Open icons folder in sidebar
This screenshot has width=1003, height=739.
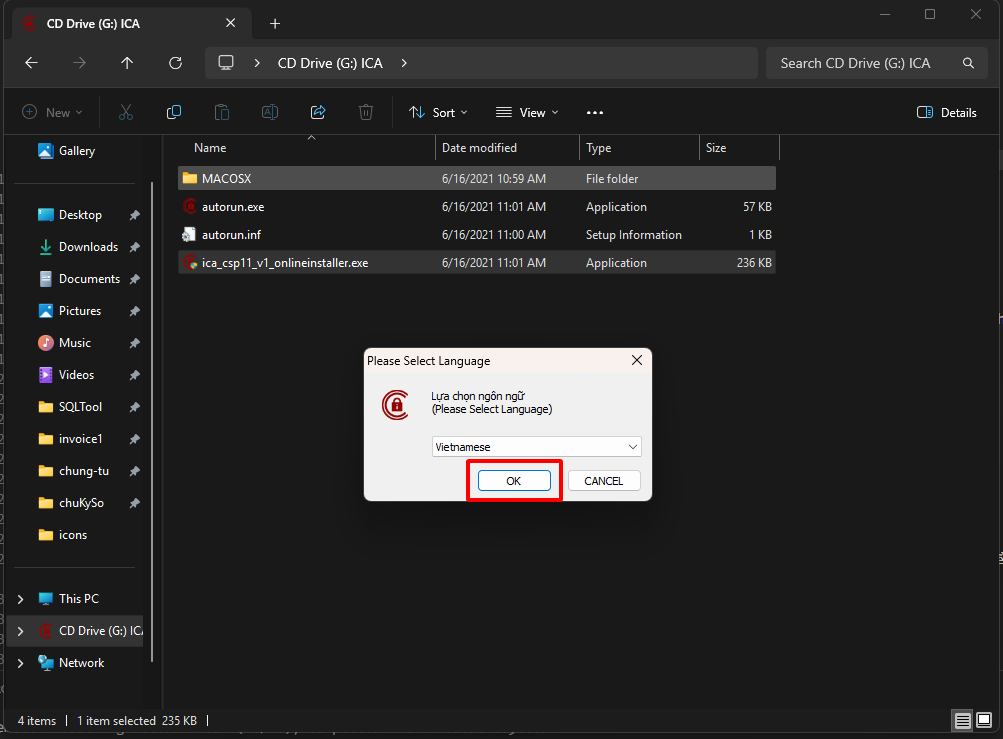tap(72, 535)
